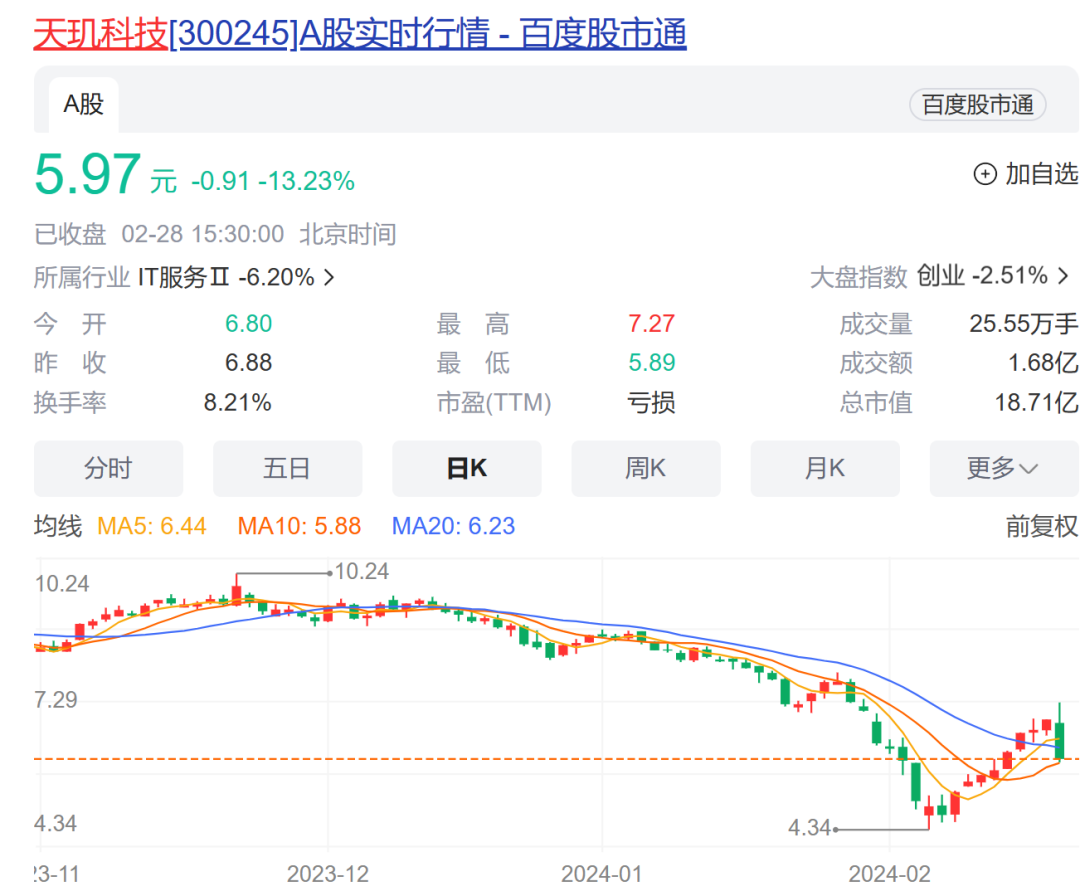This screenshot has height=891, width=1080.
Task: Expand the chevron after 创业 -2.51%
Action: point(1063,277)
